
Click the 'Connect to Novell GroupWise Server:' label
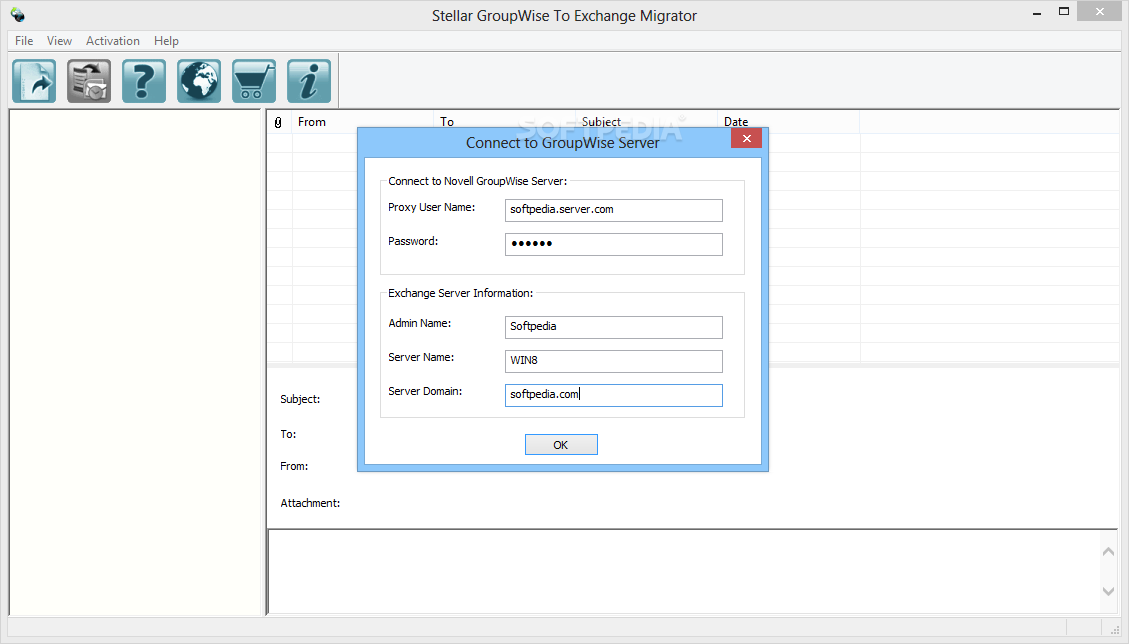(478, 182)
